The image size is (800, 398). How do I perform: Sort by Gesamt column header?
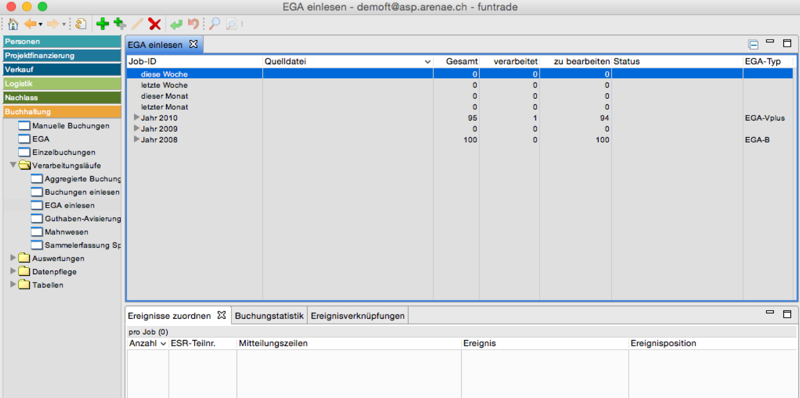[456, 61]
